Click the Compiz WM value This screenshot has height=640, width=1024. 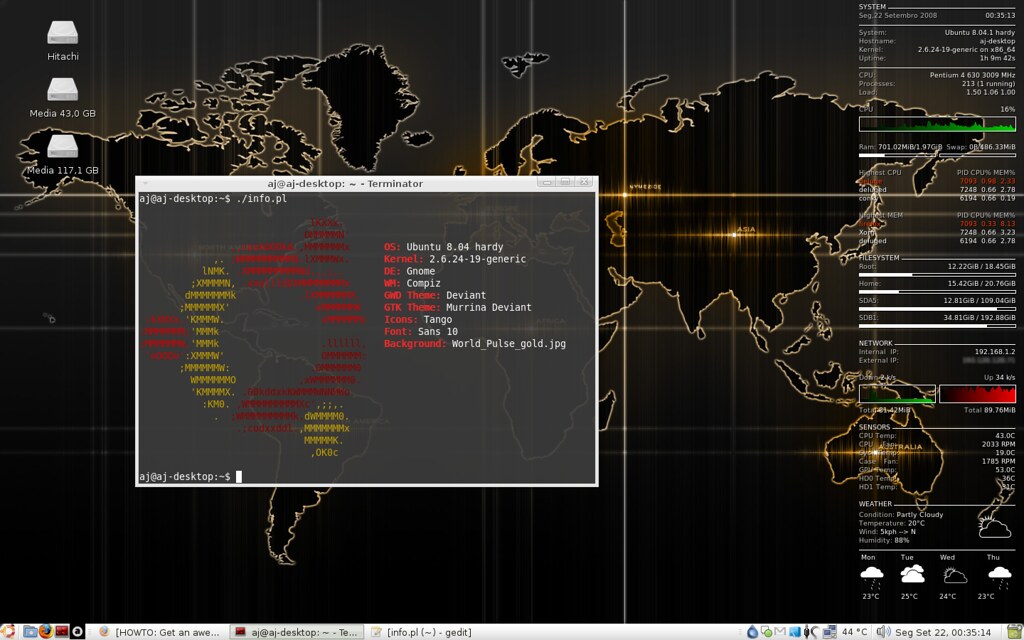pyautogui.click(x=423, y=283)
